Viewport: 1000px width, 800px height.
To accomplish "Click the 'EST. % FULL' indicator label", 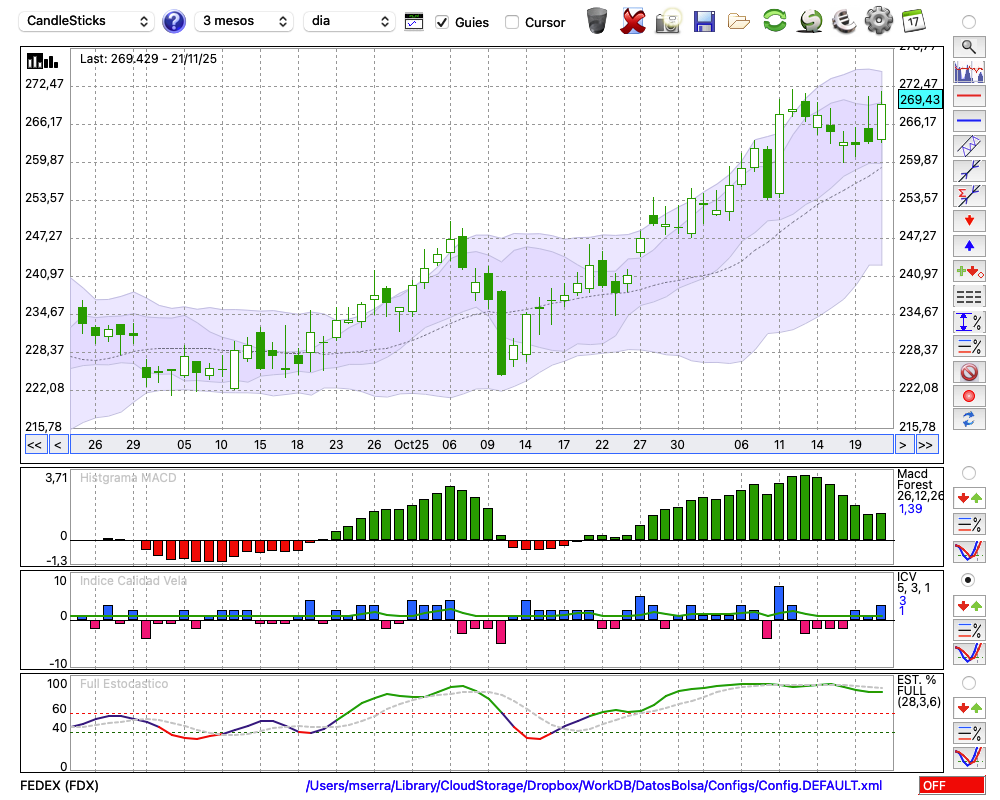I will pyautogui.click(x=916, y=685).
